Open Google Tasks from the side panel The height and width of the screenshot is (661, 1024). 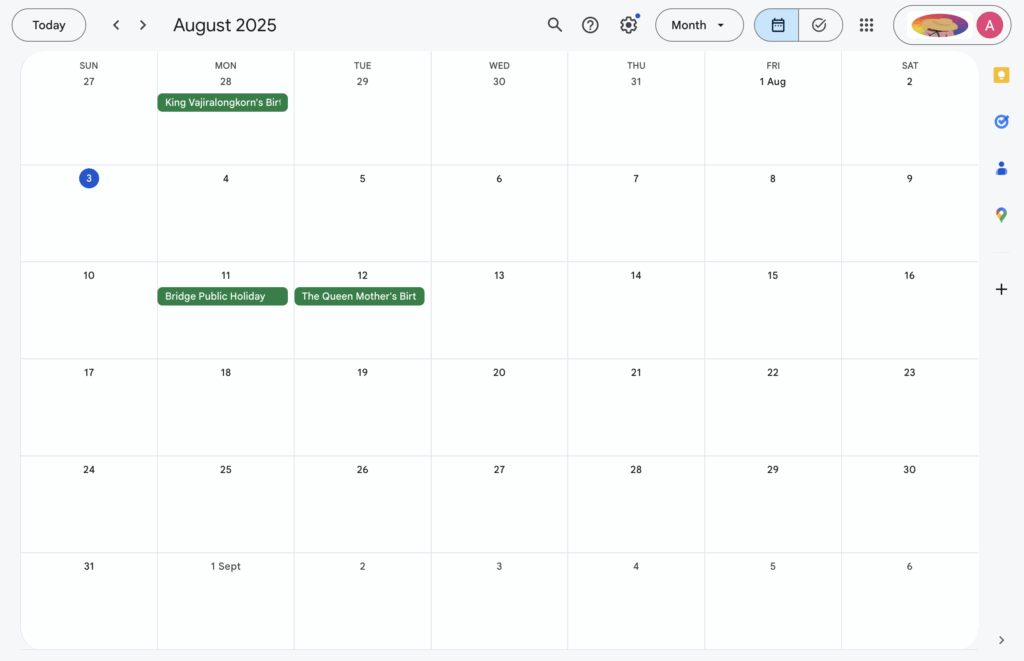tap(1001, 121)
